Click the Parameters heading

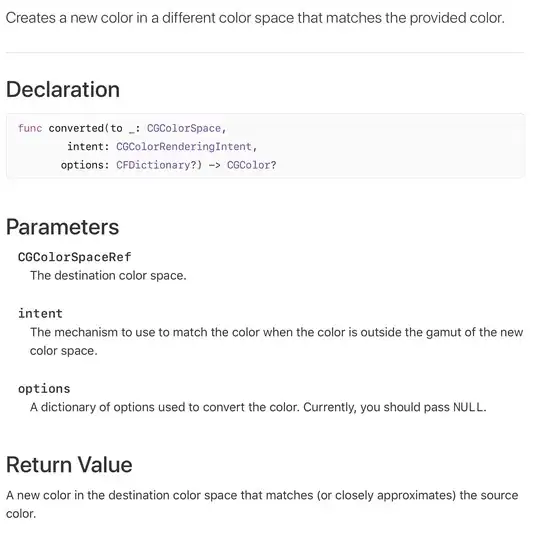point(62,227)
